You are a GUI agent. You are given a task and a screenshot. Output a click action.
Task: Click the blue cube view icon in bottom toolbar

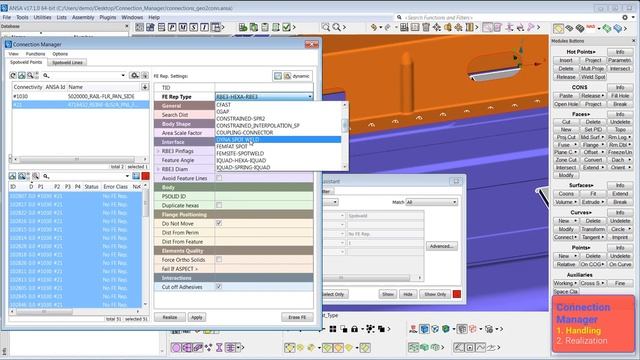pos(424,329)
